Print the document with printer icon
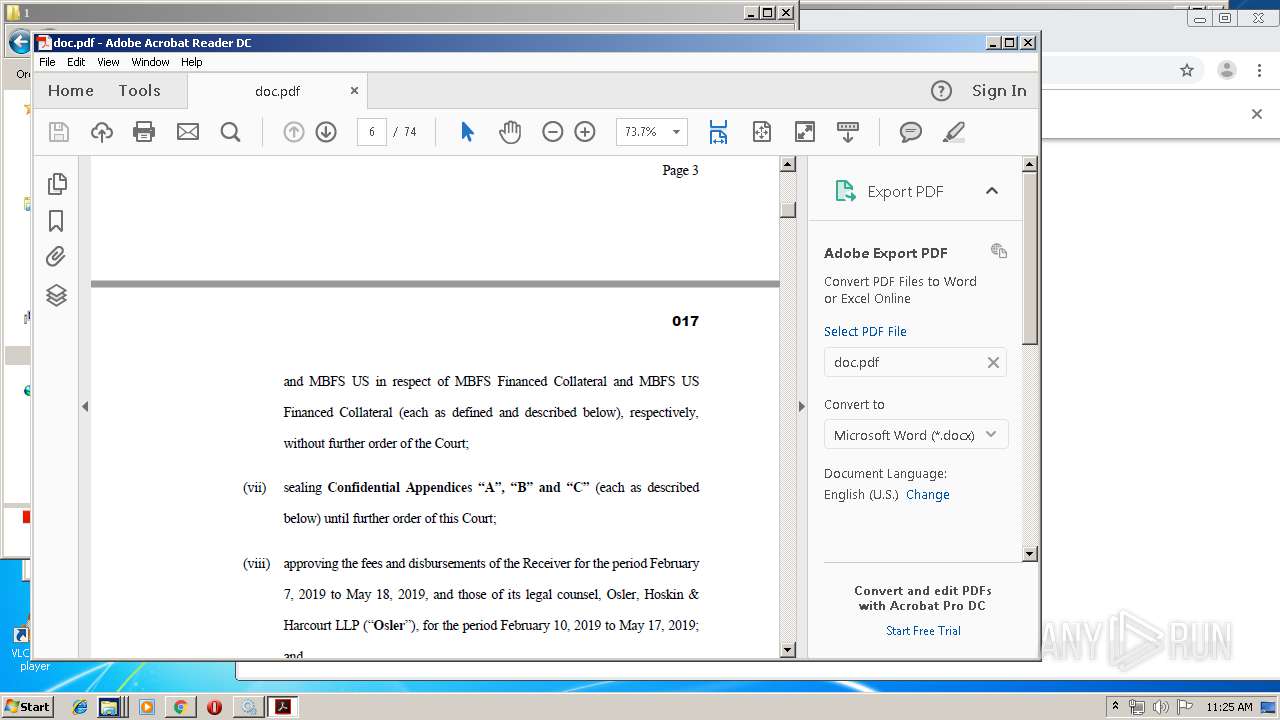Viewport: 1280px width, 720px height. (x=144, y=132)
